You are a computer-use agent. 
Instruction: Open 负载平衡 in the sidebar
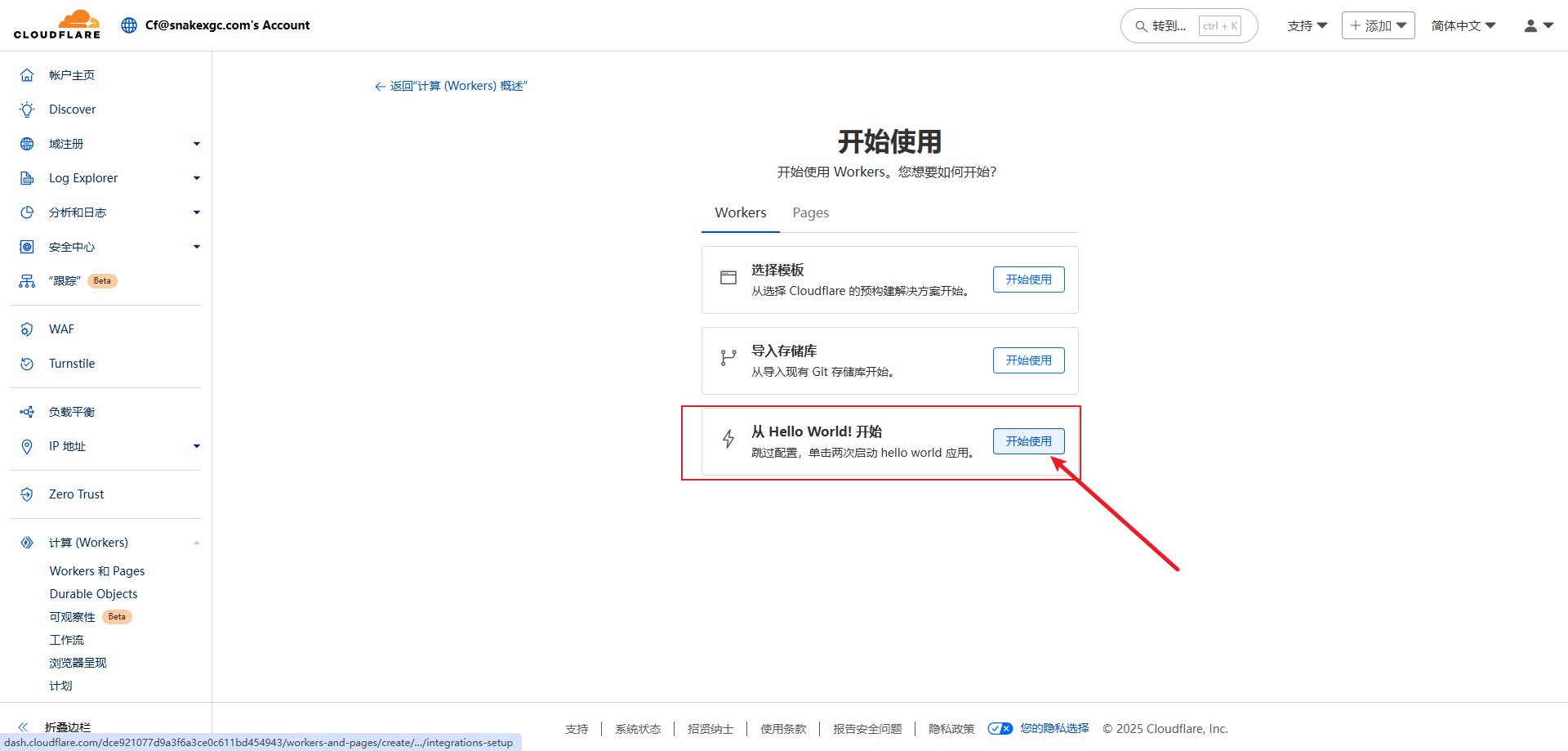72,412
